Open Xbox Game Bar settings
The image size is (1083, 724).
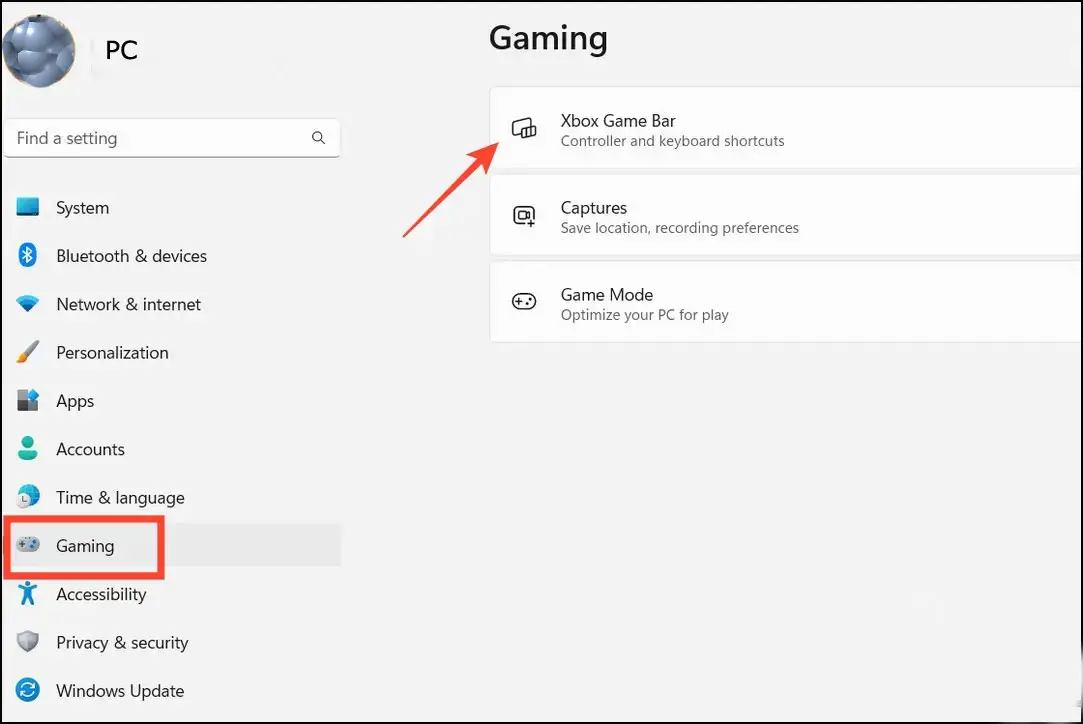(786, 128)
